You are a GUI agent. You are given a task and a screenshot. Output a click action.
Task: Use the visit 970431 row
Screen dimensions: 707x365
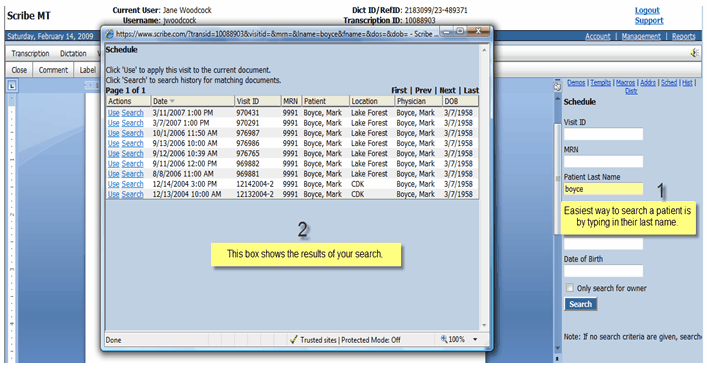[114, 113]
